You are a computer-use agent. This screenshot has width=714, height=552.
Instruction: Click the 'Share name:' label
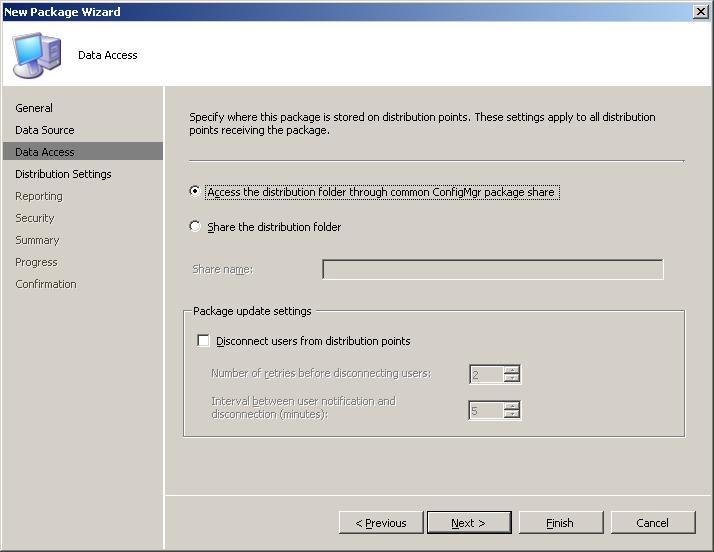[222, 269]
